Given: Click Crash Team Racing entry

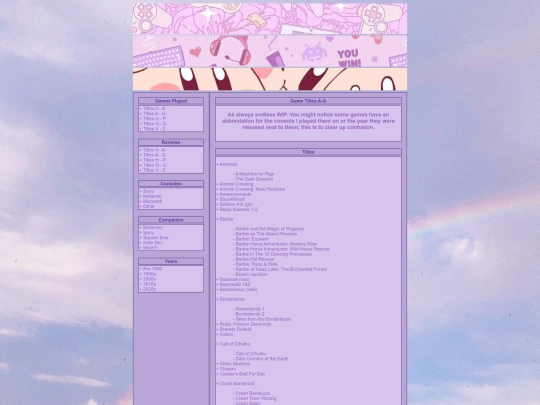Looking at the screenshot, I should tap(256, 398).
